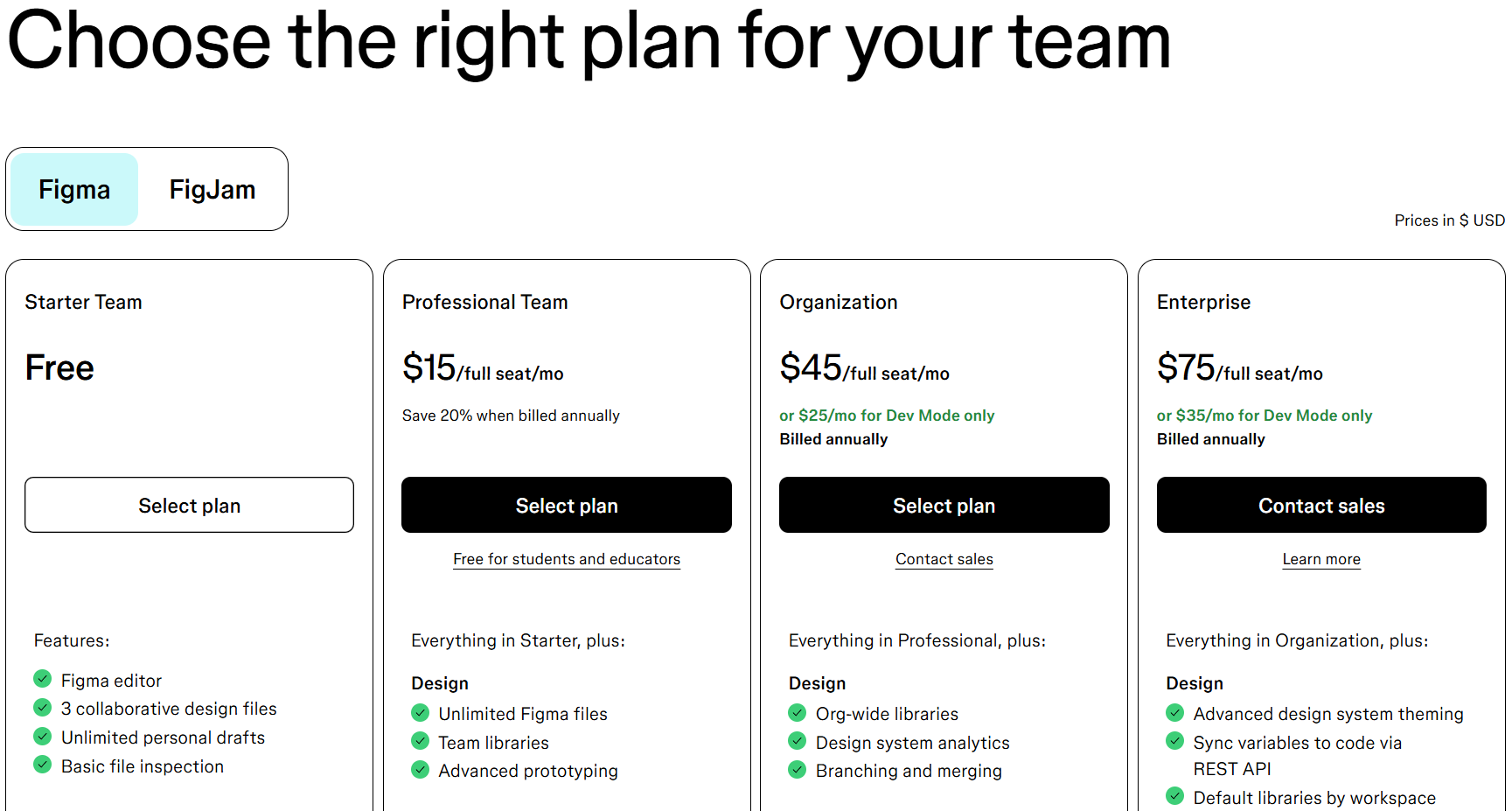This screenshot has width=1512, height=811.
Task: Click checkmark beside Basic file inspection
Action: (42, 765)
